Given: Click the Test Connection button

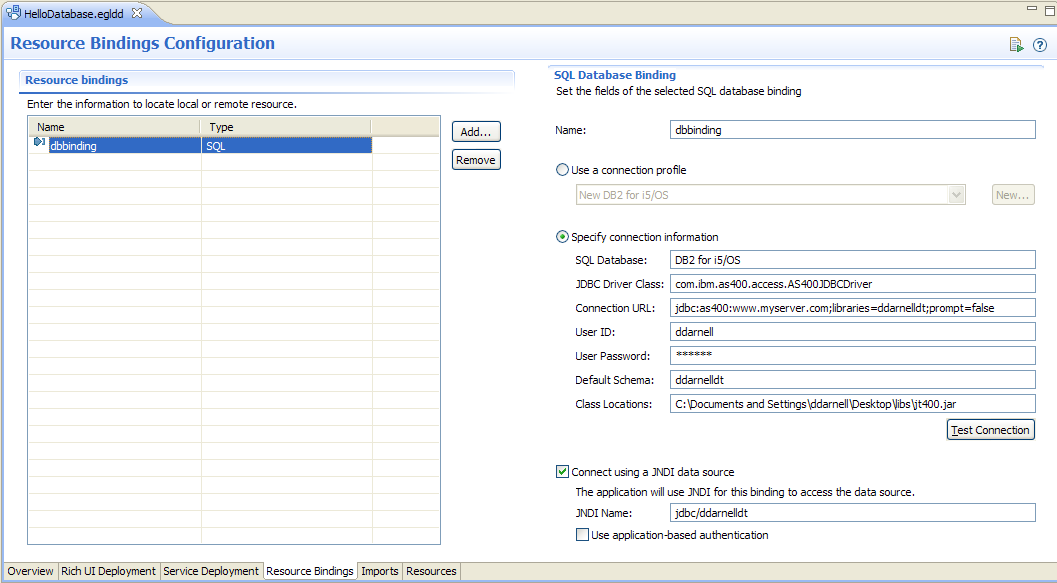Looking at the screenshot, I should tap(990, 430).
